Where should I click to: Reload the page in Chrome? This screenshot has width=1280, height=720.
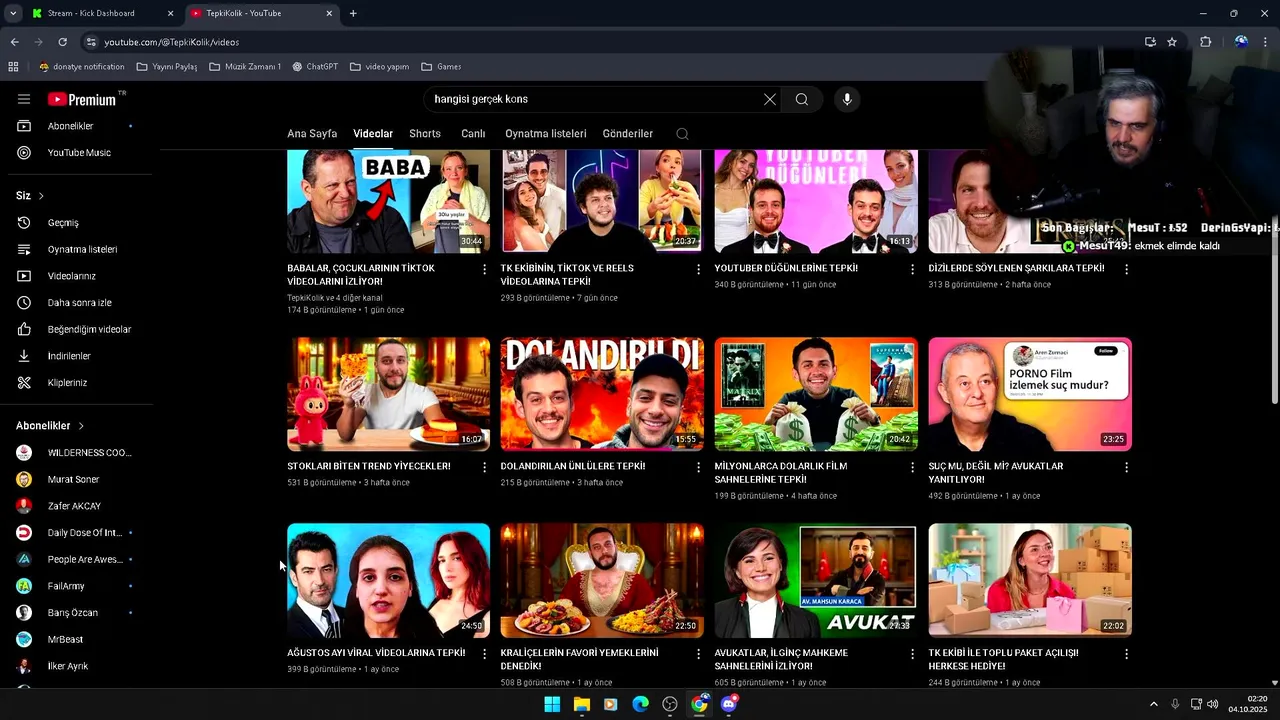click(62, 42)
